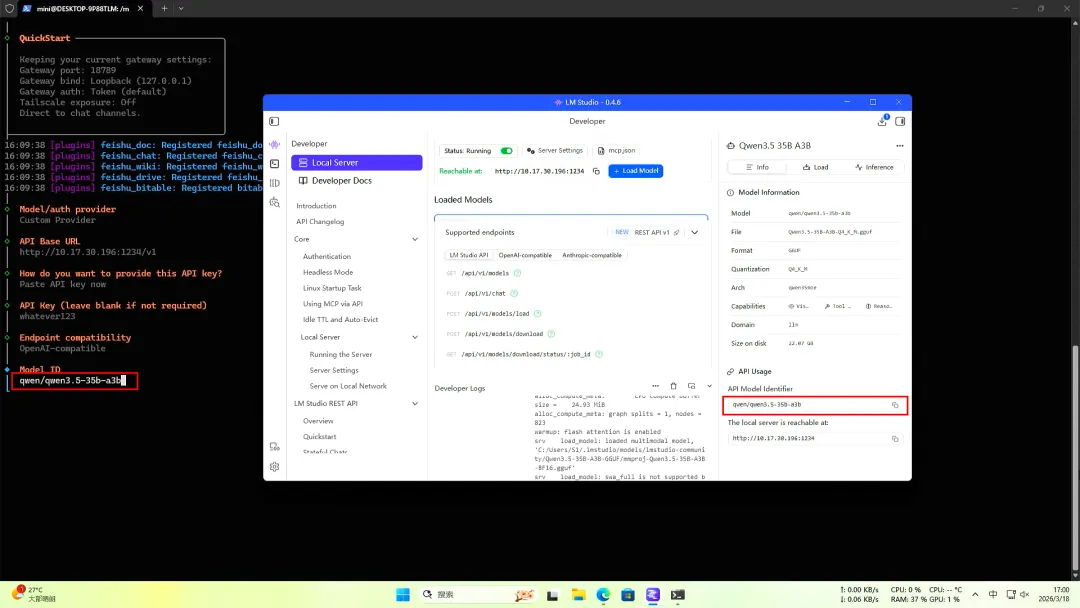Open the Running the Server docs page
The width and height of the screenshot is (1080, 608).
341,355
